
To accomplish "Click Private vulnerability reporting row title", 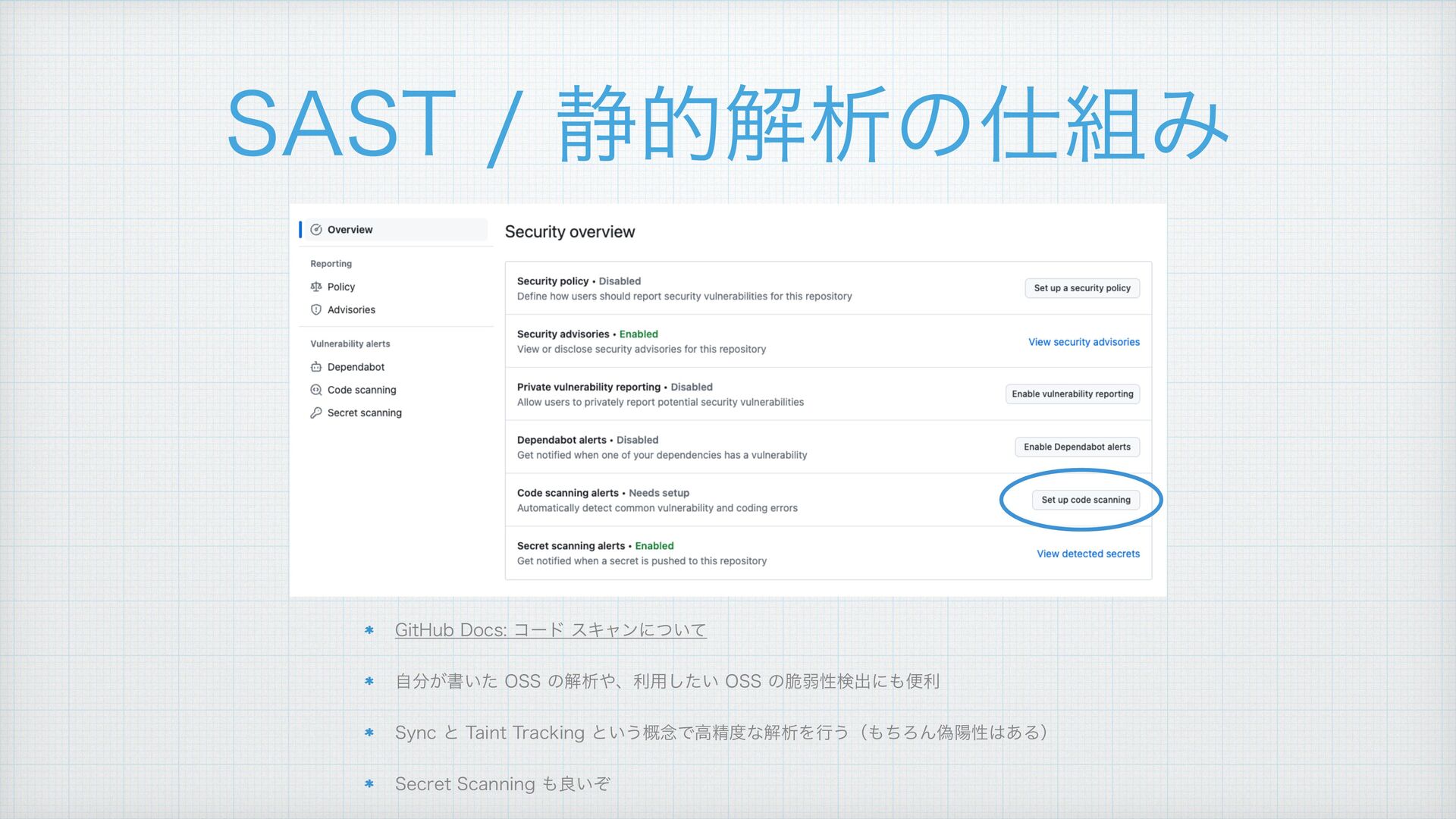I will (x=588, y=388).
